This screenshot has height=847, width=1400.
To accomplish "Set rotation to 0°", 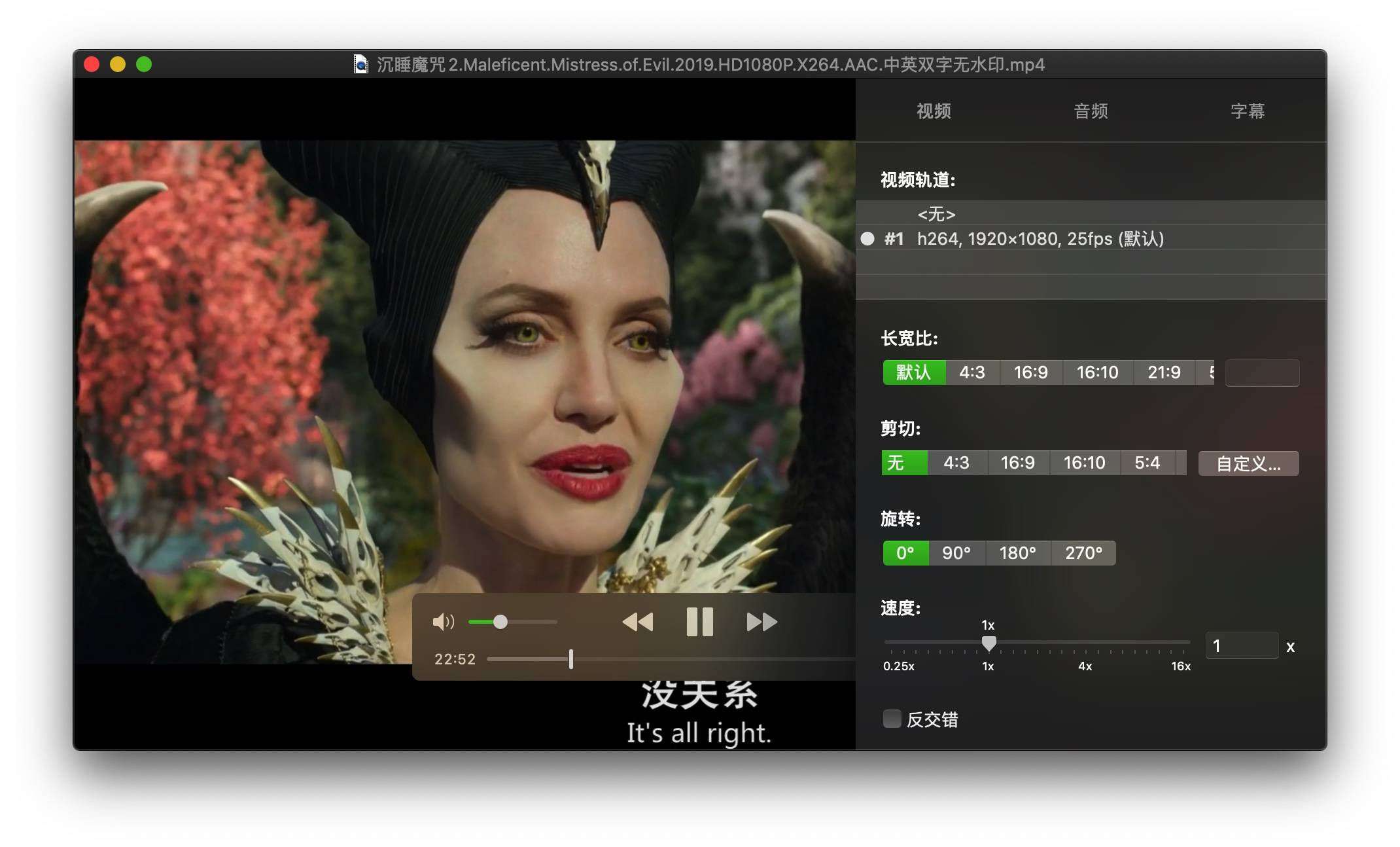I will tap(905, 553).
